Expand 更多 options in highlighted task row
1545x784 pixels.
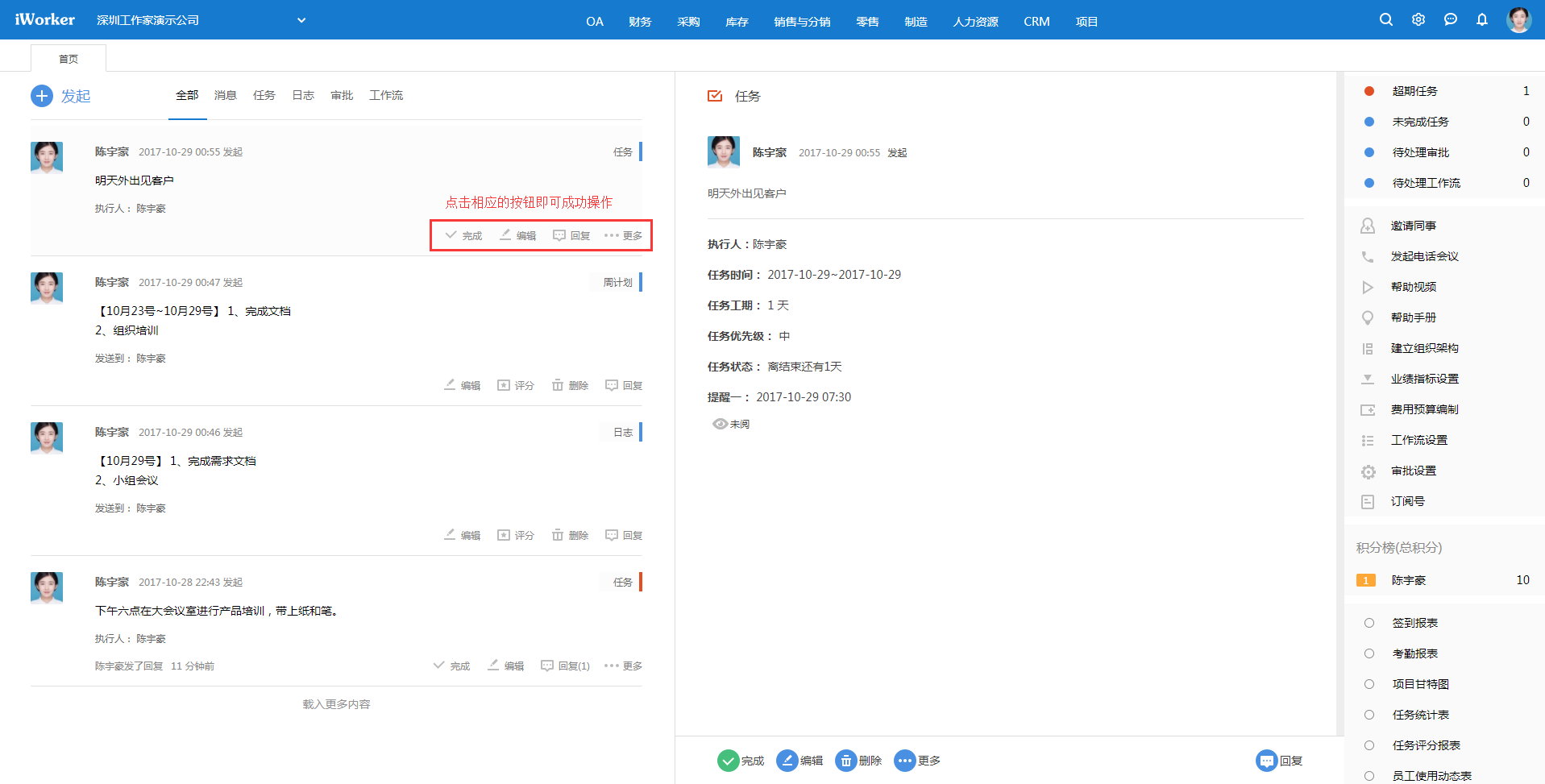(x=623, y=235)
